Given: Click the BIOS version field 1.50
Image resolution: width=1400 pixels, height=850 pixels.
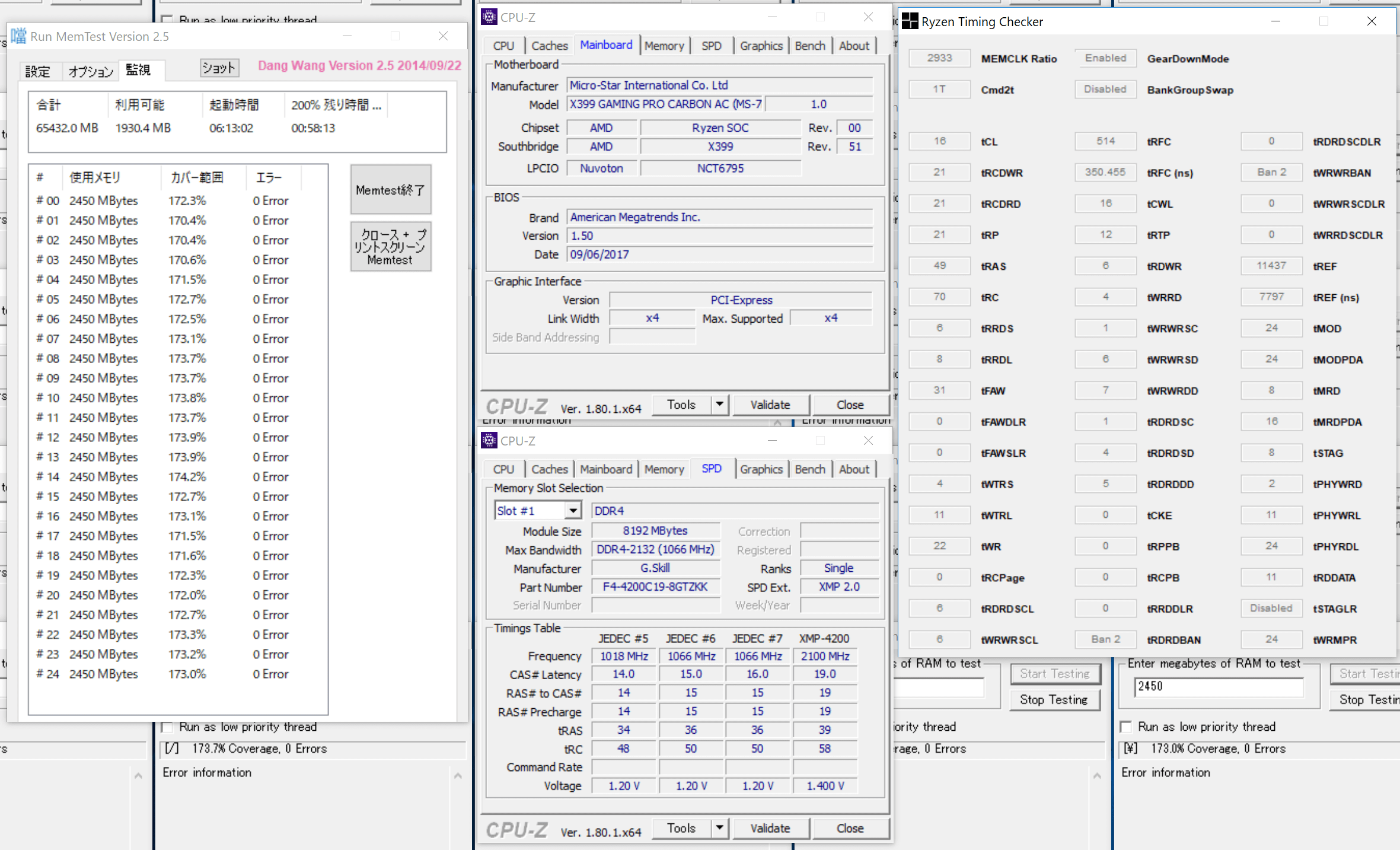Looking at the screenshot, I should [720, 235].
